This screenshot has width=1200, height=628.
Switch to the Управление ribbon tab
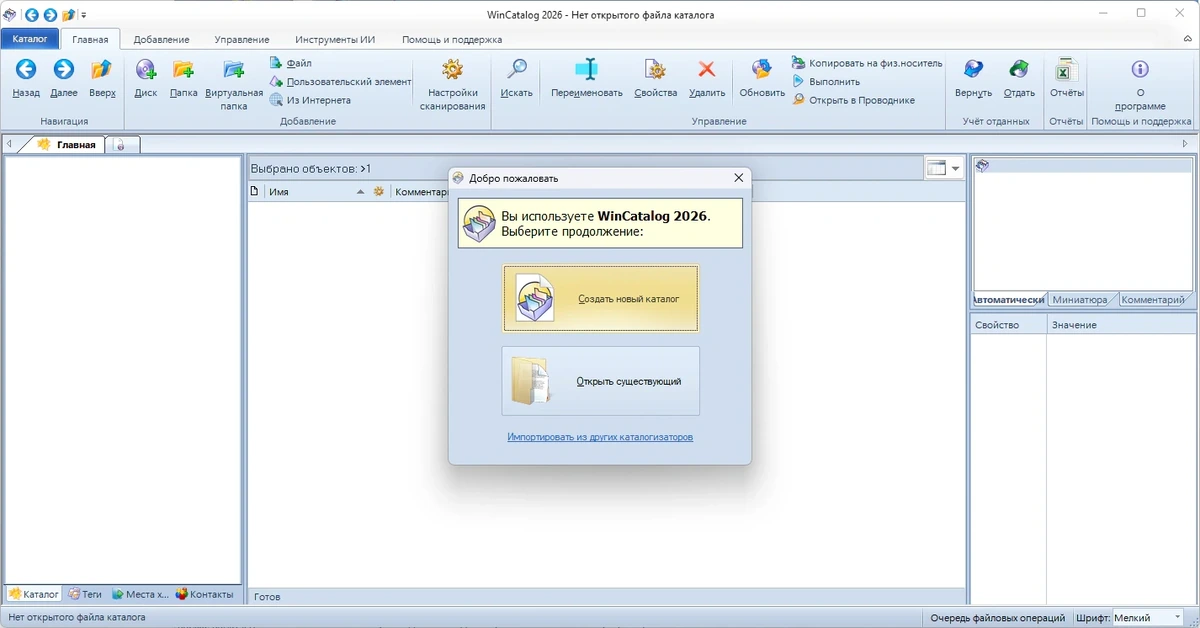[242, 39]
